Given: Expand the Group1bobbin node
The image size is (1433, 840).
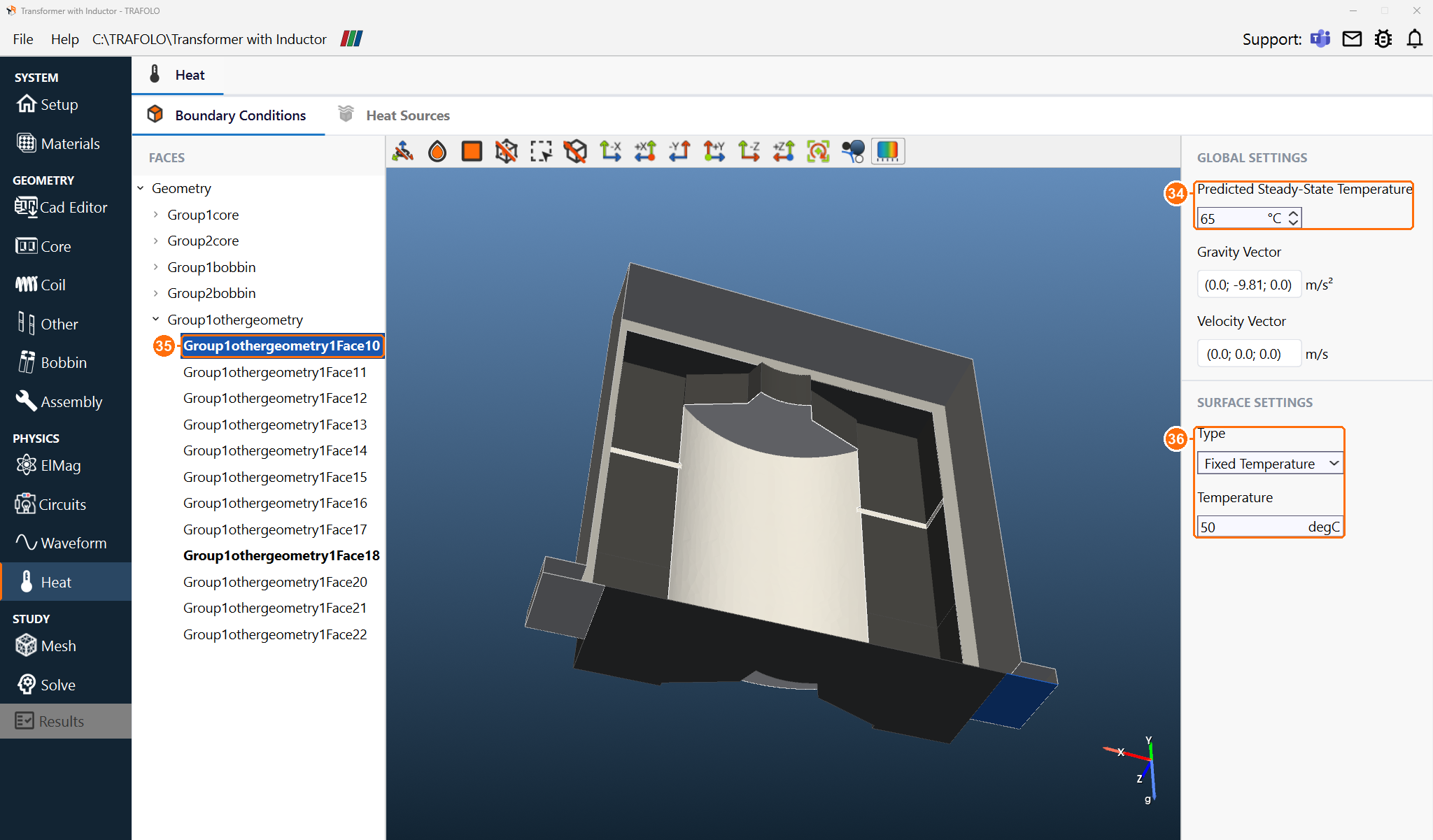Looking at the screenshot, I should [x=156, y=267].
